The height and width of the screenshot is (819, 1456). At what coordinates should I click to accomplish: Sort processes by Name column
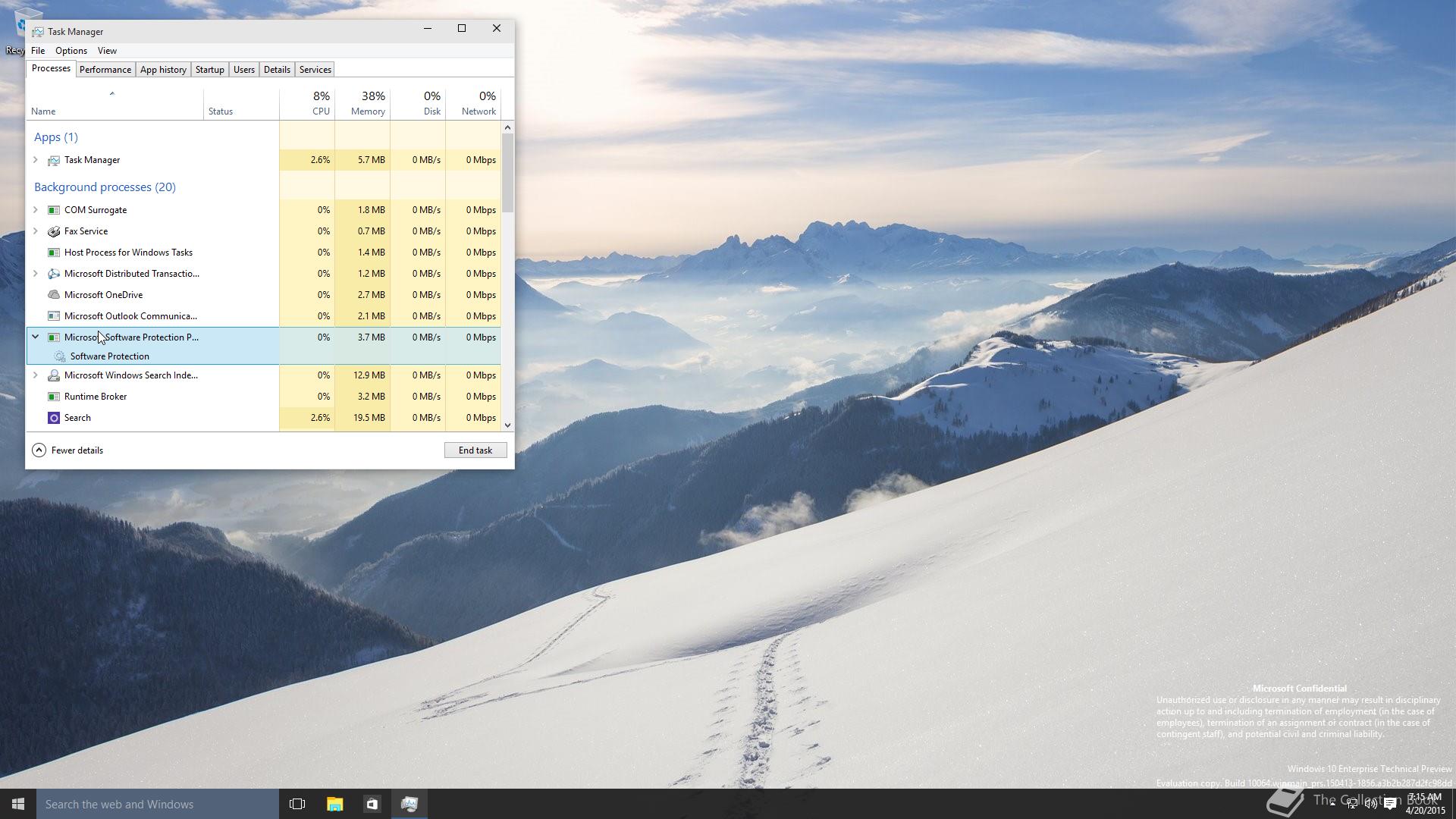(115, 105)
